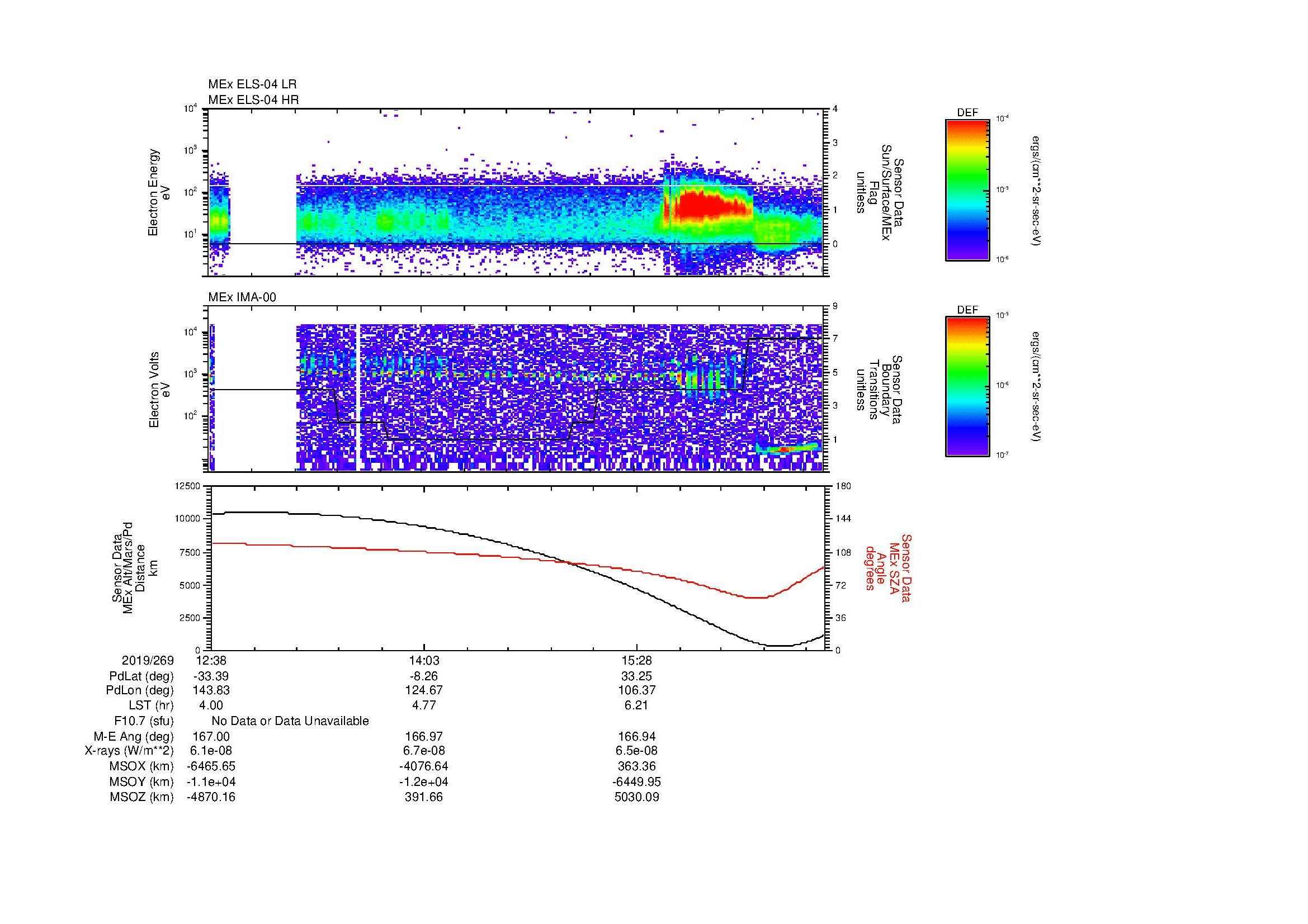Click the '12:38' time tick label
Image resolution: width=1308 pixels, height=924 pixels.
211,661
